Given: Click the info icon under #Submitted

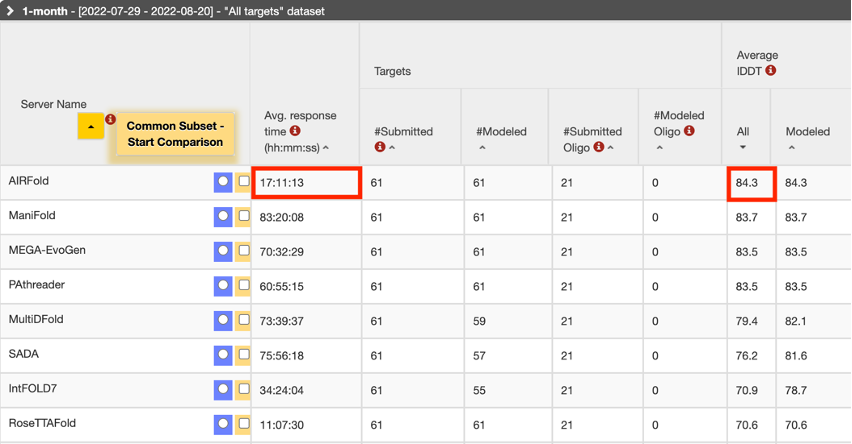Looking at the screenshot, I should 380,147.
